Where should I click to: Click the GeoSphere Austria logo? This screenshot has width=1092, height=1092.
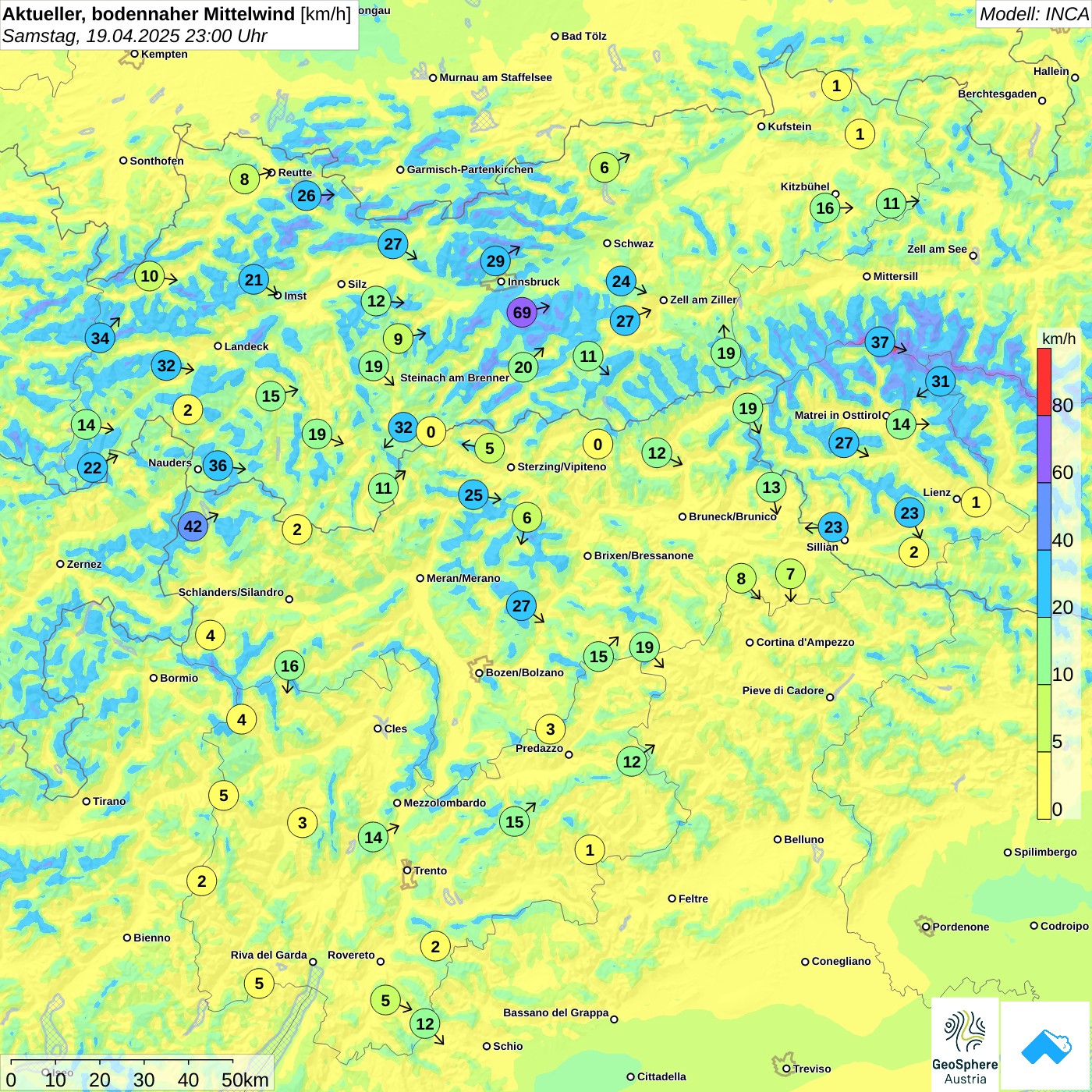coord(965,1044)
